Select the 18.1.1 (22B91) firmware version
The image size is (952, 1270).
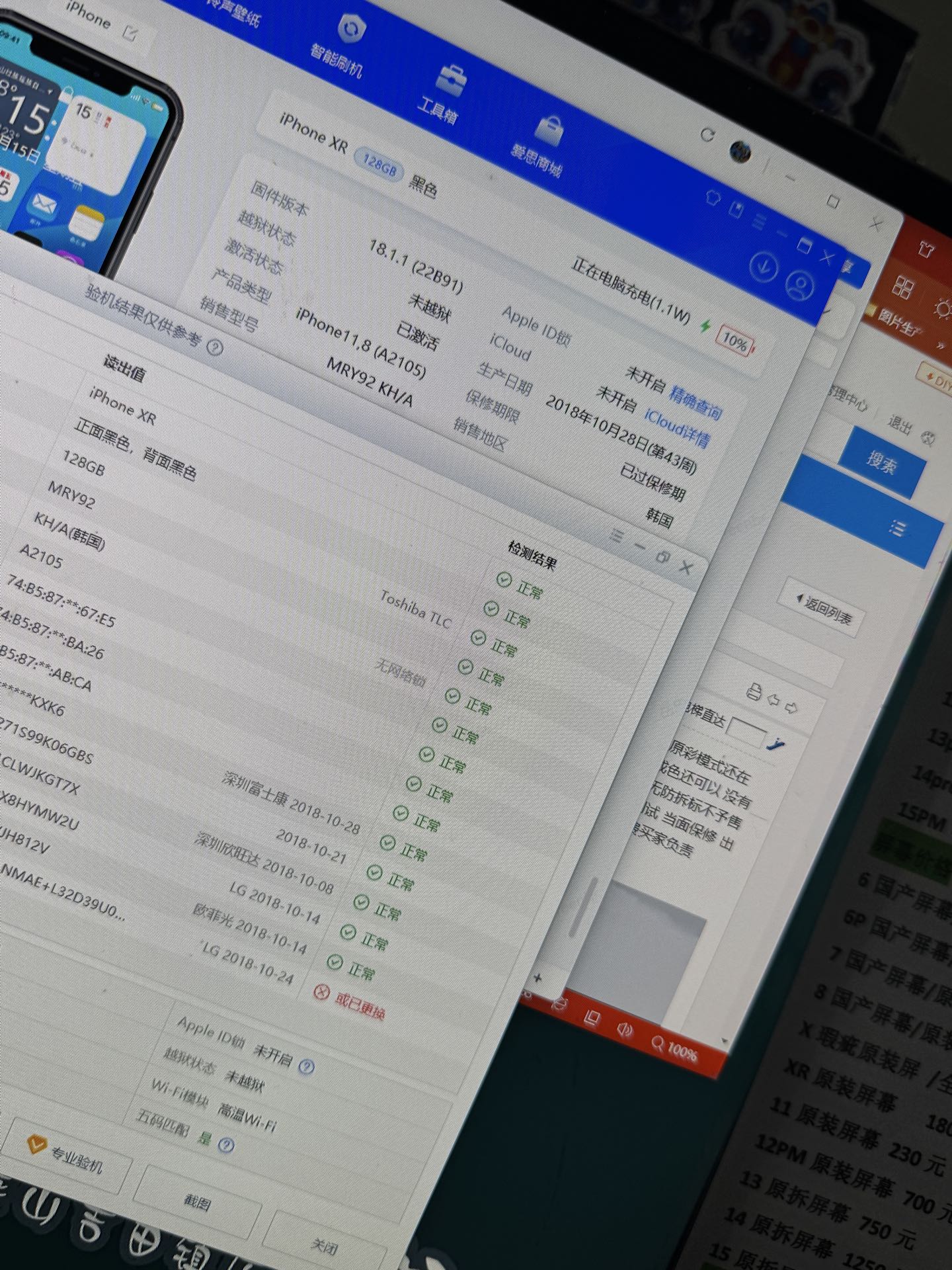pos(416,266)
